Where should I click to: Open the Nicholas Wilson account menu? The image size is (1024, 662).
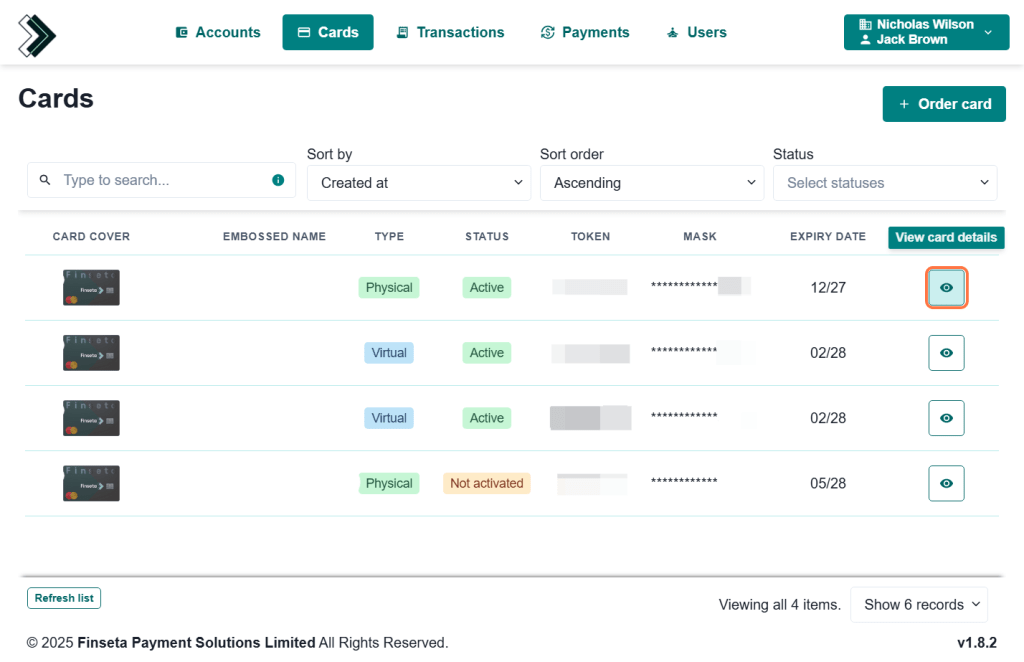pyautogui.click(x=925, y=32)
